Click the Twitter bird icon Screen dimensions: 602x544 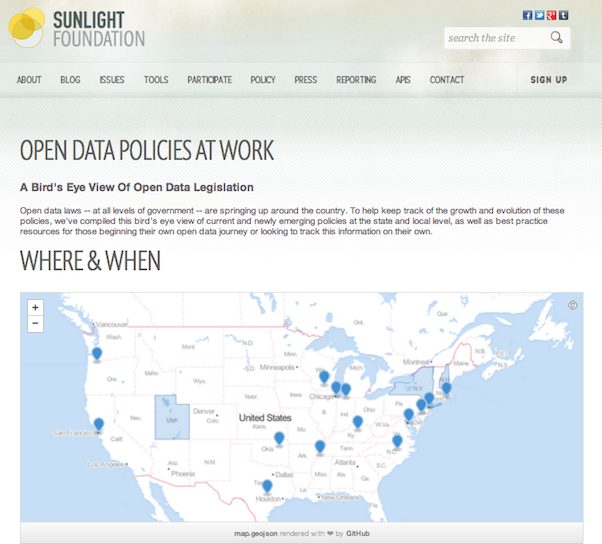539,15
